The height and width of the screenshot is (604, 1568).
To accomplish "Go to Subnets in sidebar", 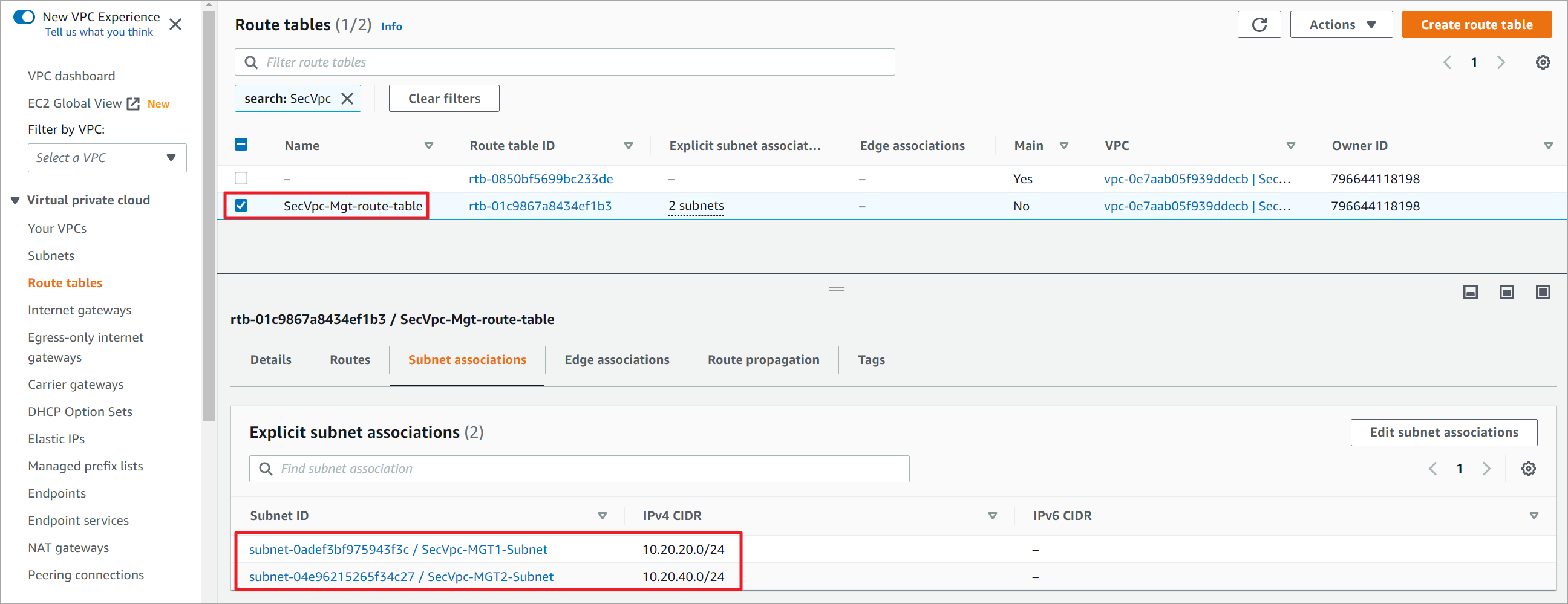I will click(x=51, y=256).
